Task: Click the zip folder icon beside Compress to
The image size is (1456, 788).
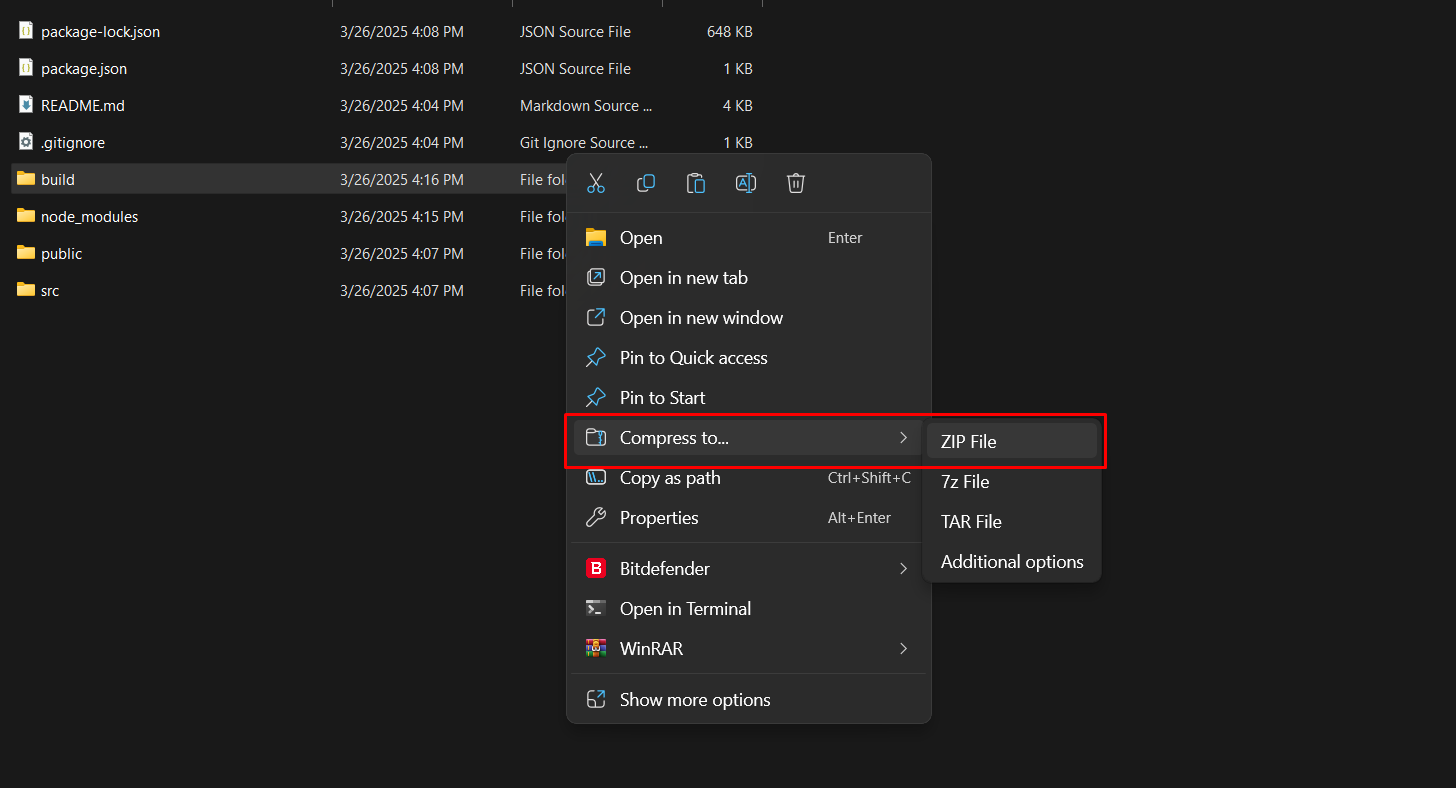Action: click(x=596, y=438)
